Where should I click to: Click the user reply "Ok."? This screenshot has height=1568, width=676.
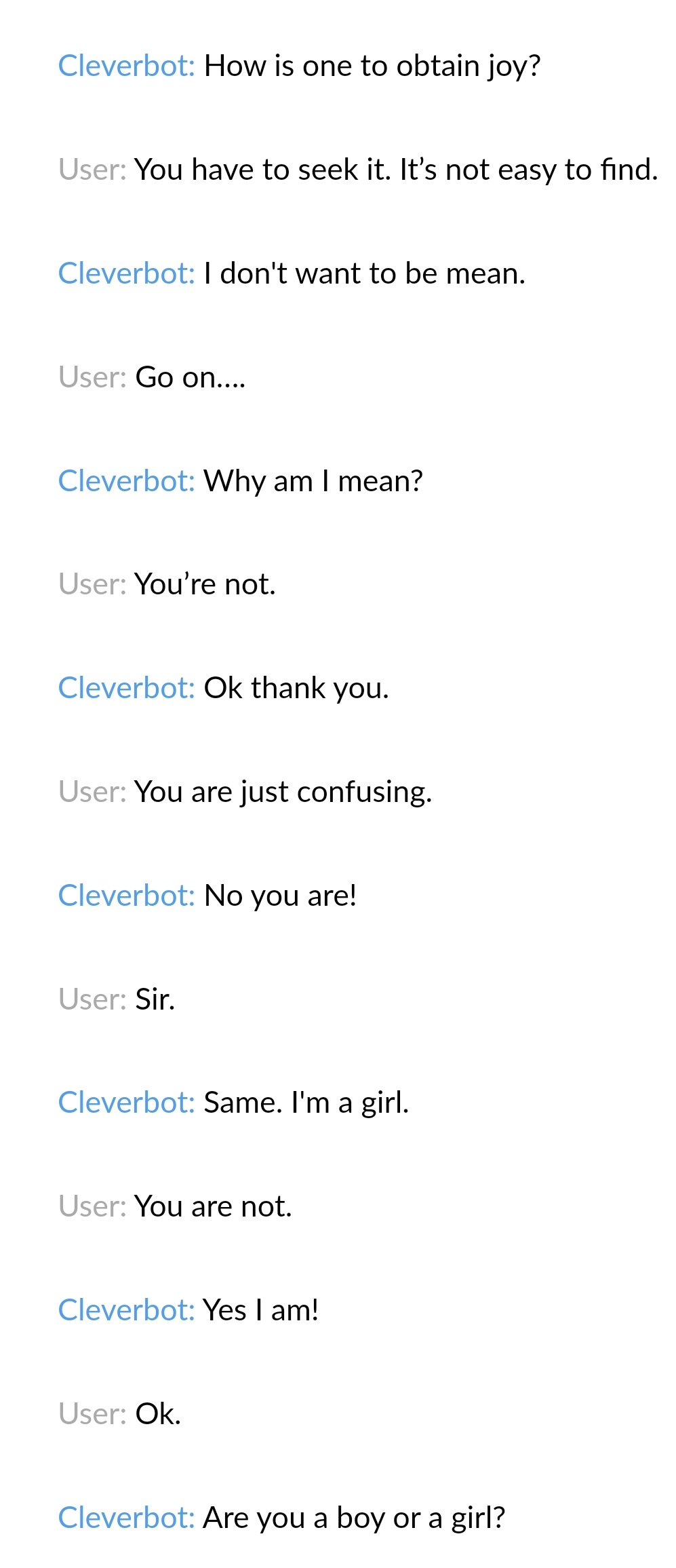coord(158,1415)
